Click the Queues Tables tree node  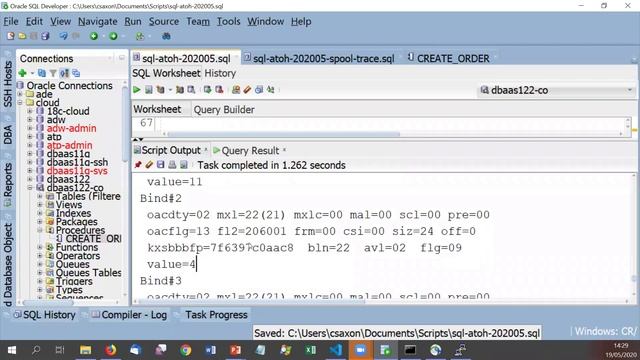[88, 273]
